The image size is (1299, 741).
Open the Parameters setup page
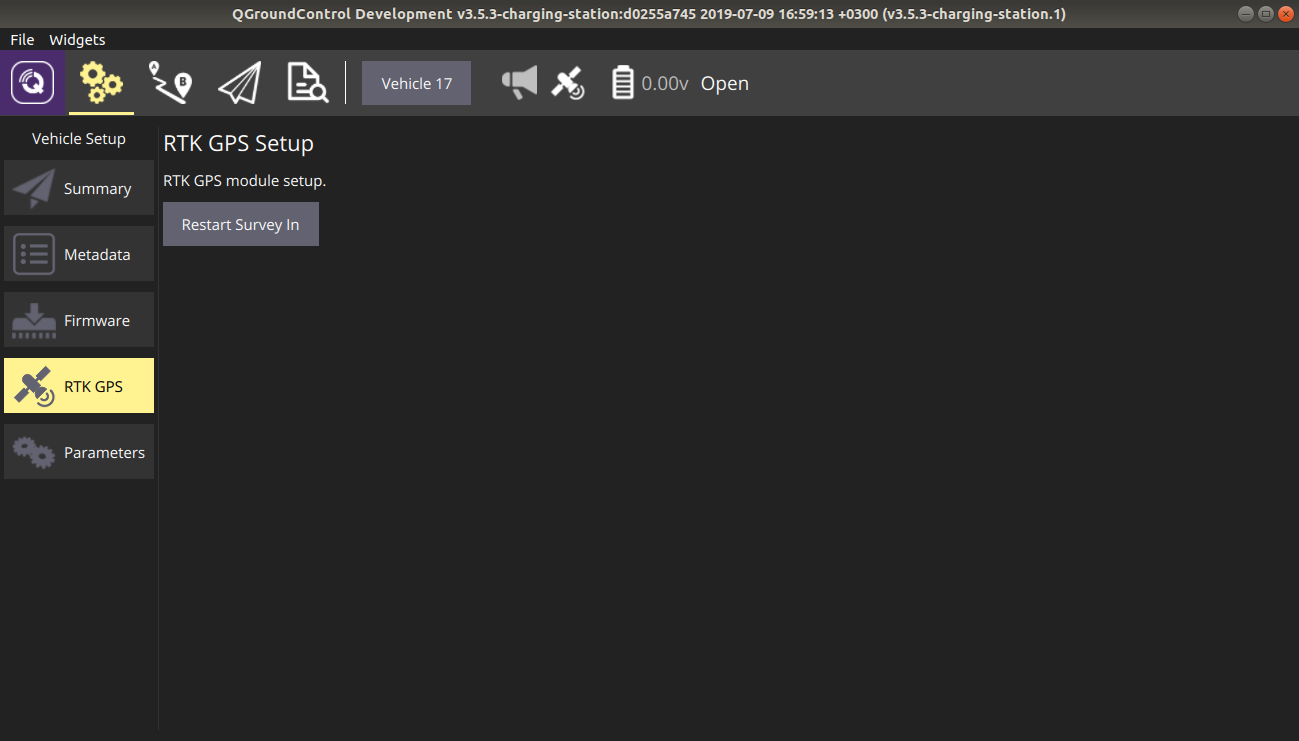pos(79,452)
